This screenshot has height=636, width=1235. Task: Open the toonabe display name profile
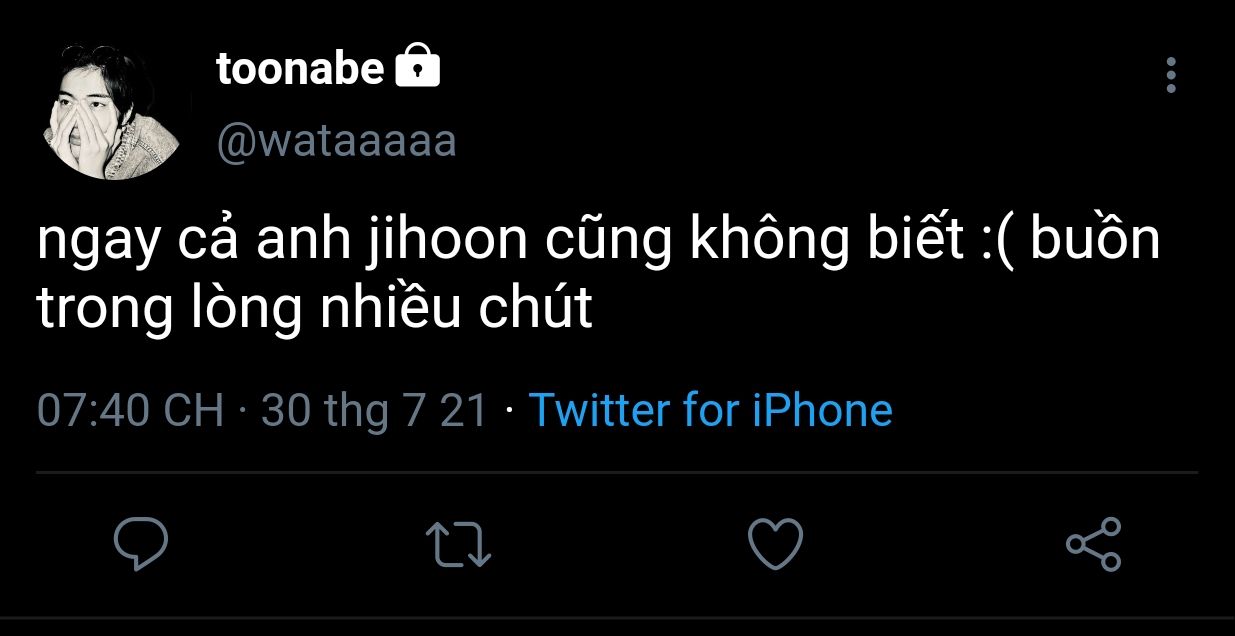300,68
